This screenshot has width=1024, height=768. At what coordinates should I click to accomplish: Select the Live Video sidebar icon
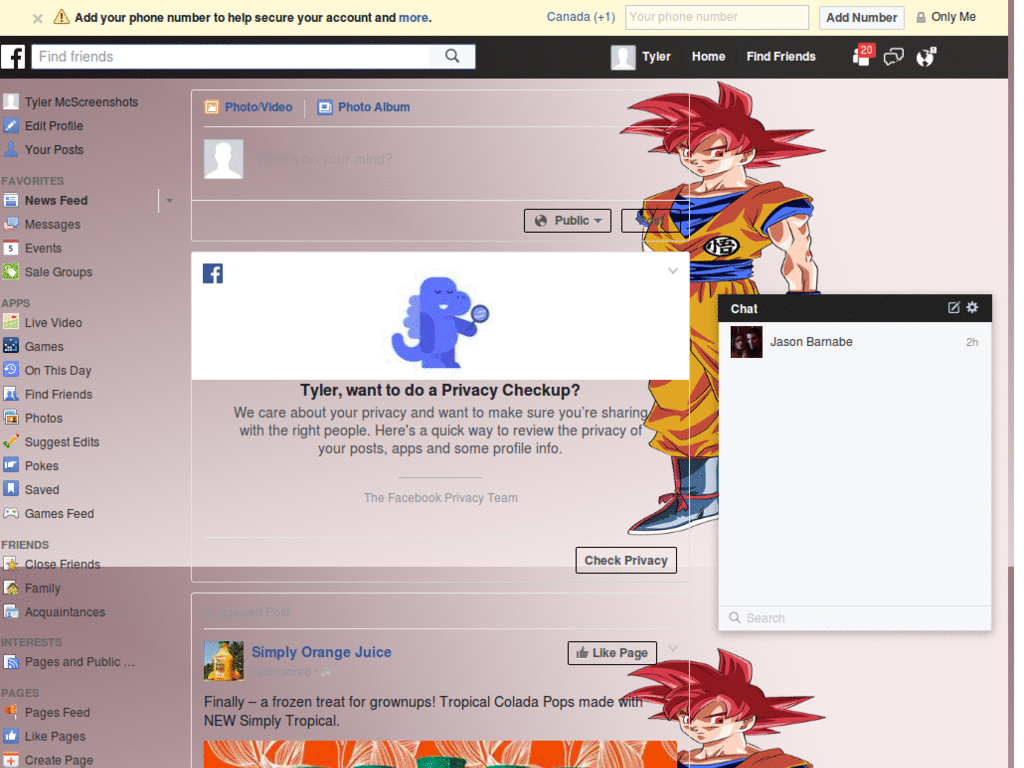pos(14,322)
